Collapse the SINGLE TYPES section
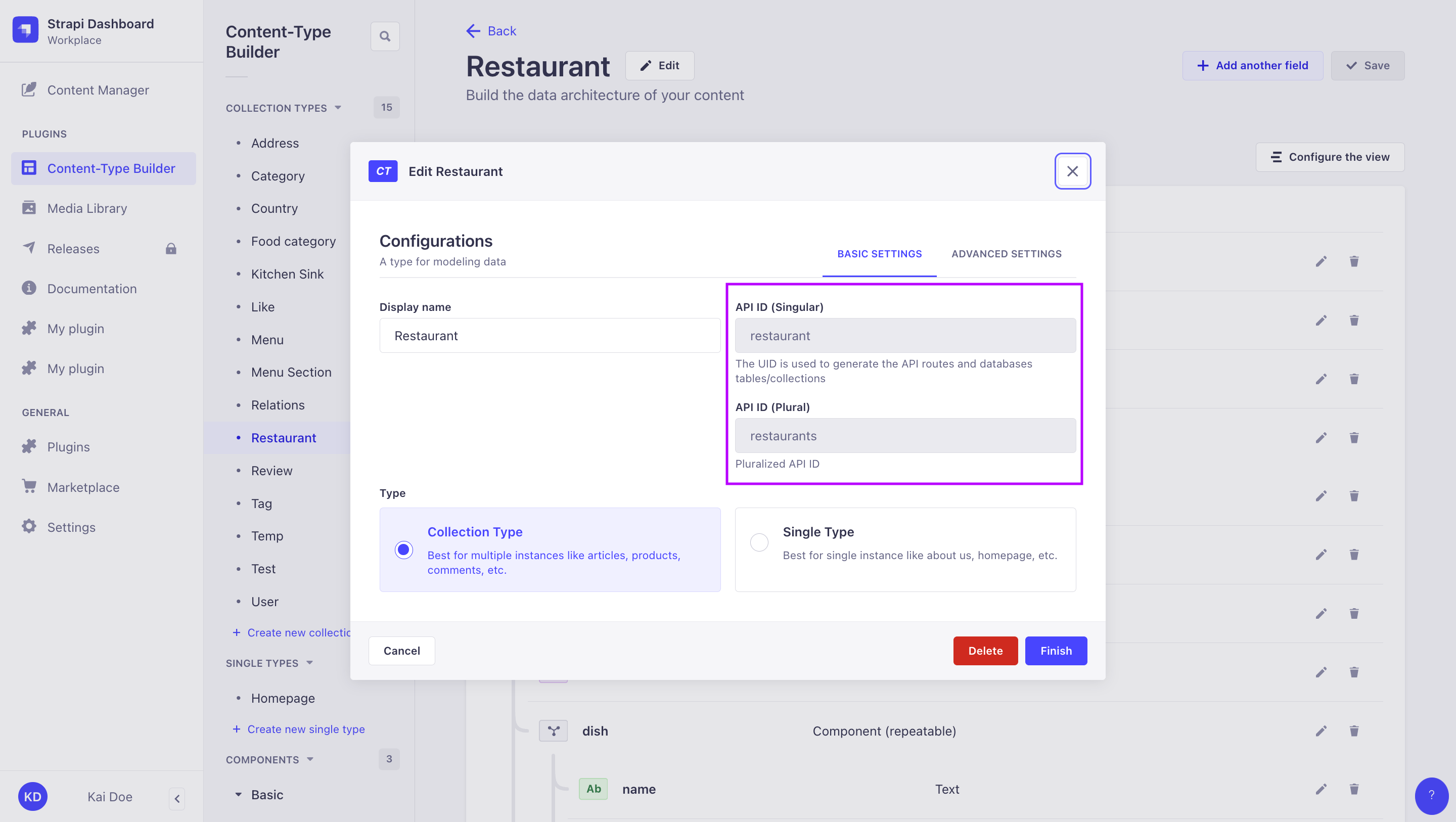1456x822 pixels. pos(309,663)
